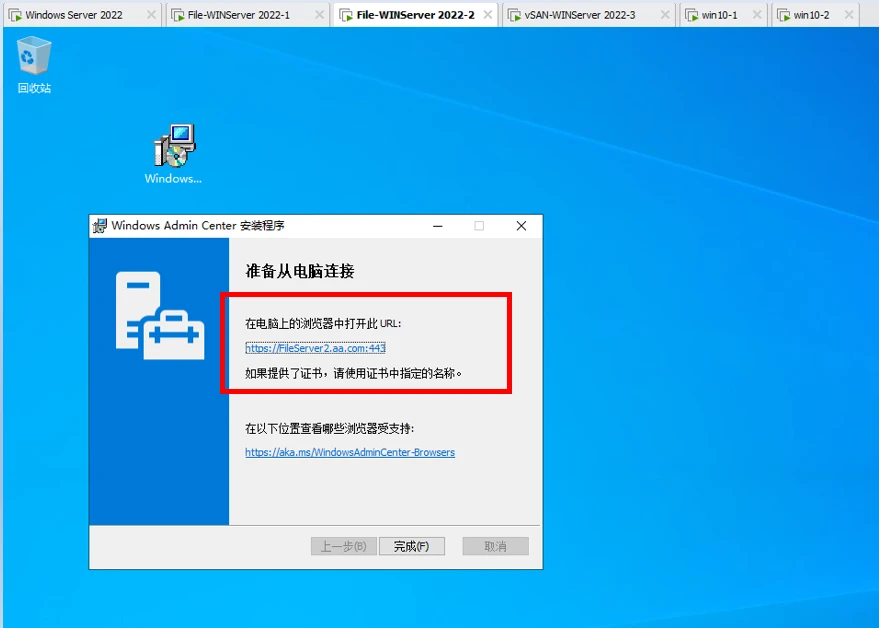Open the FileServer2.aa.com:443 URL link
The width and height of the screenshot is (879, 628).
(315, 348)
